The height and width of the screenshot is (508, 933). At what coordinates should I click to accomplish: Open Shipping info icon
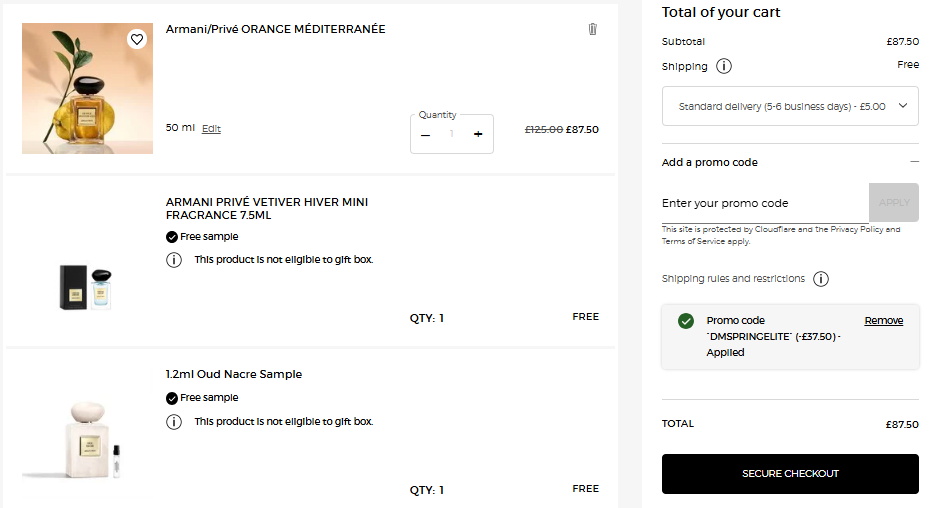click(724, 66)
